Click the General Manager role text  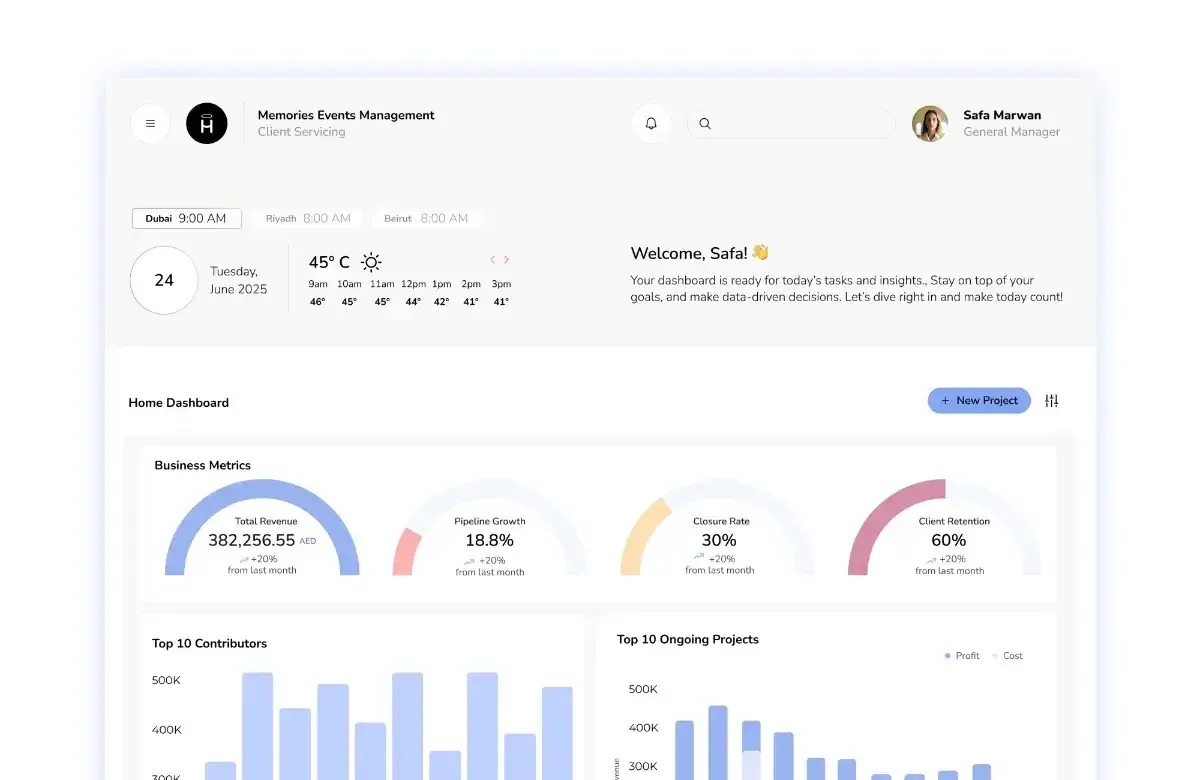pos(1011,132)
